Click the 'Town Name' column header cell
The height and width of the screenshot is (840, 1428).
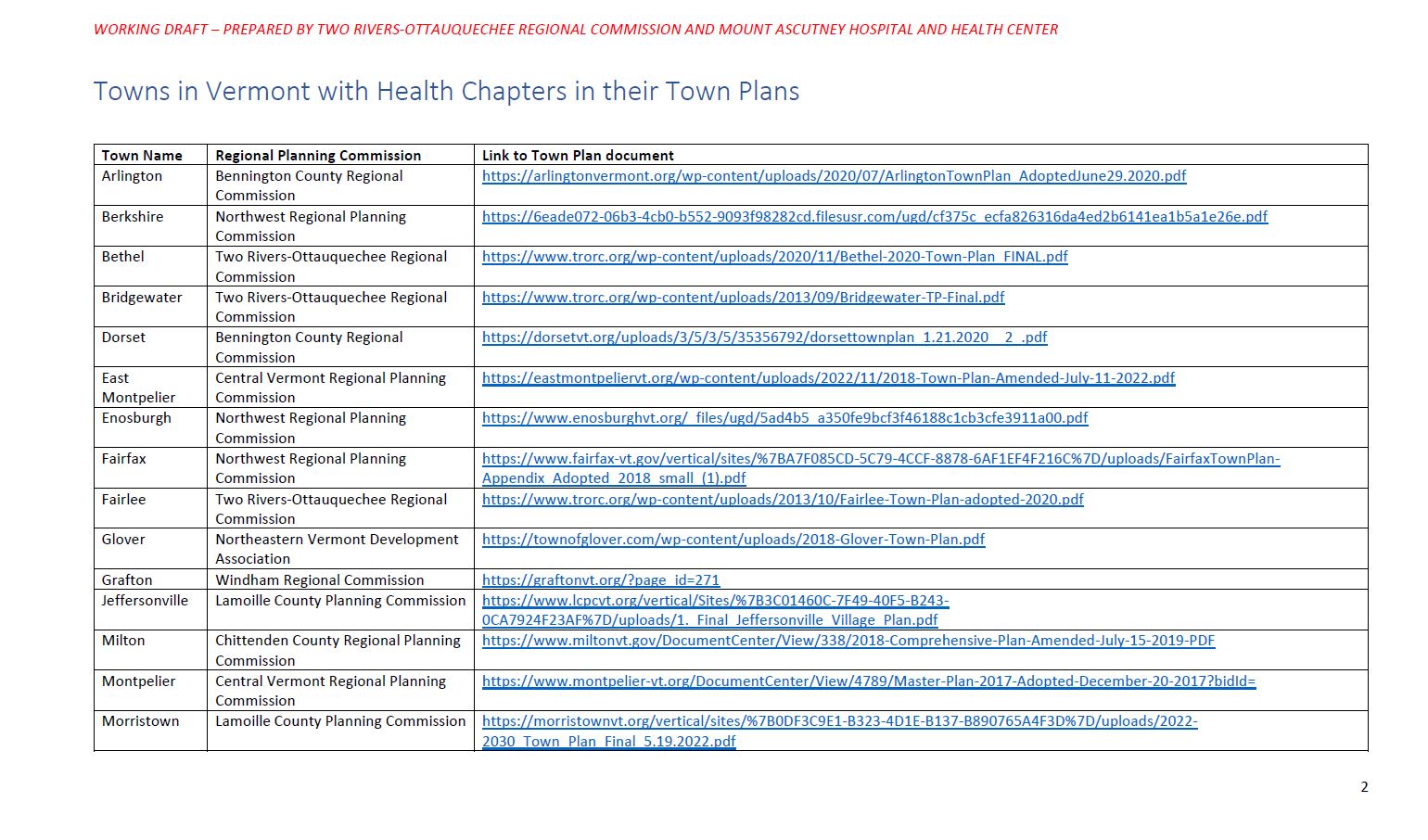click(142, 156)
